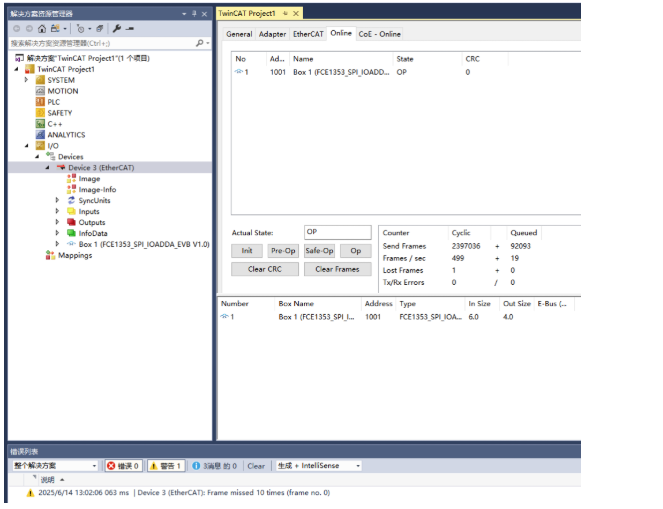The width and height of the screenshot is (663, 509).
Task: Click the preview selected items dash icon
Action: tap(130, 29)
